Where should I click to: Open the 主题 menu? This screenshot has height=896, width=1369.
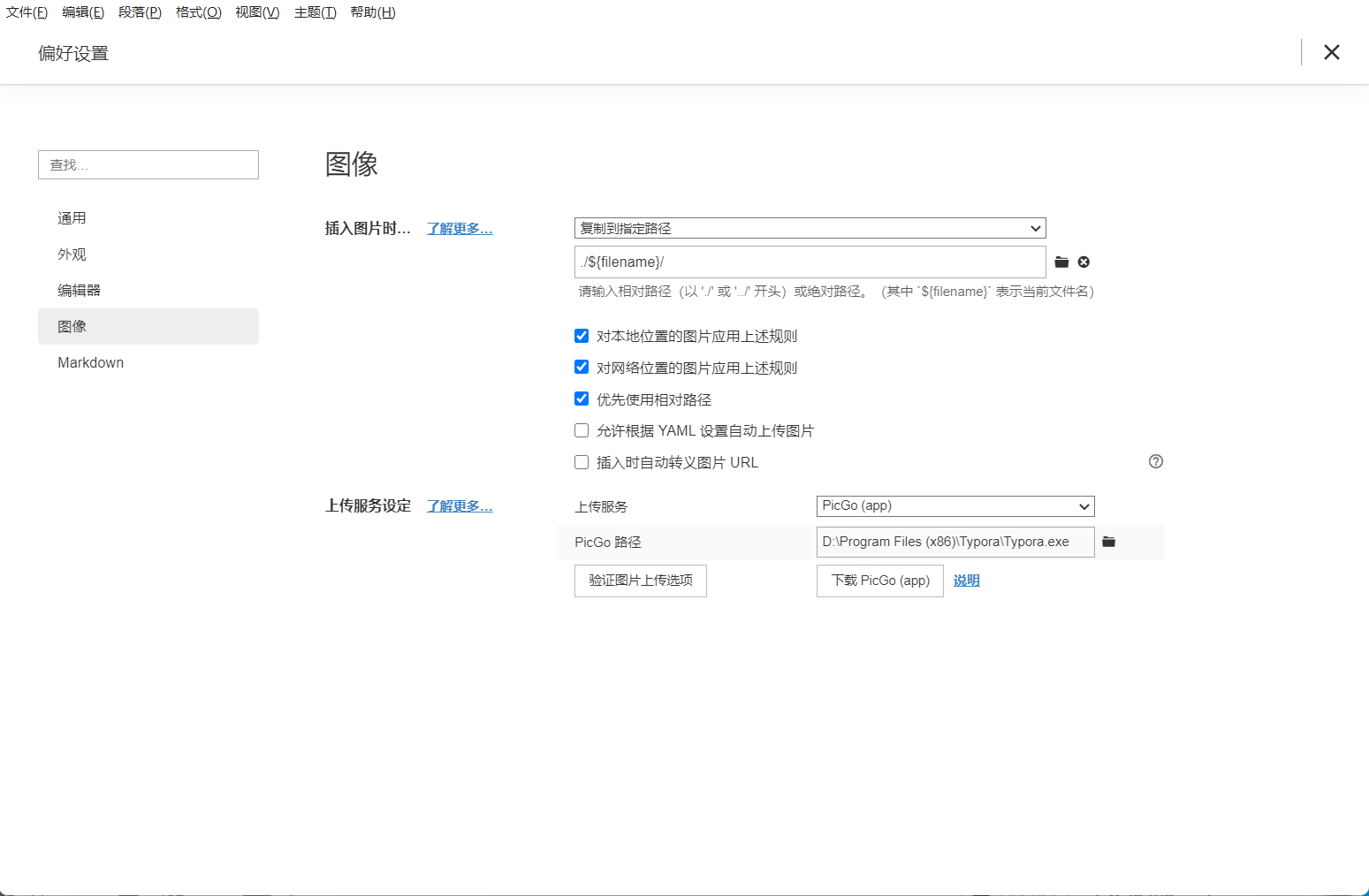pos(315,12)
